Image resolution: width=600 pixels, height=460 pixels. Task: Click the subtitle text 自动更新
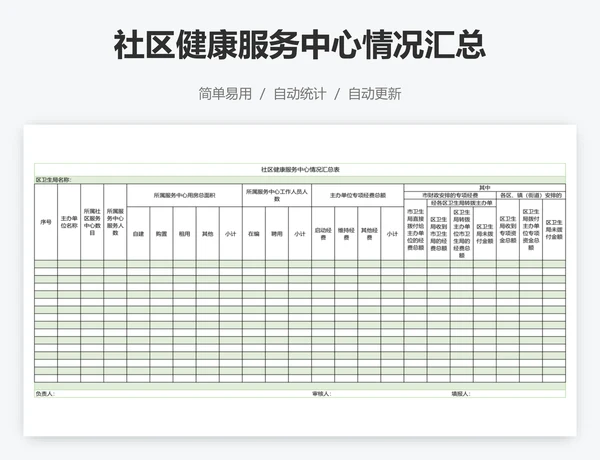tap(374, 94)
